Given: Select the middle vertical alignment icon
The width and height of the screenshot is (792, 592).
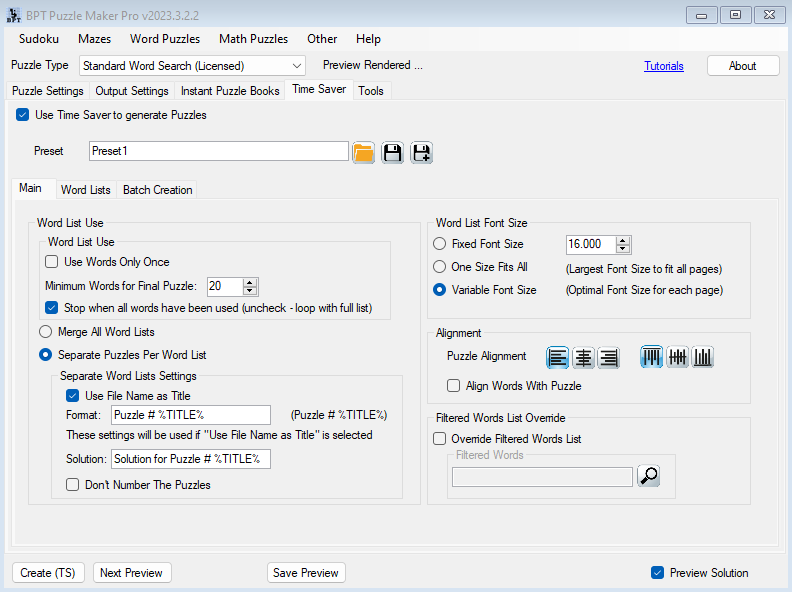Looking at the screenshot, I should coord(677,357).
